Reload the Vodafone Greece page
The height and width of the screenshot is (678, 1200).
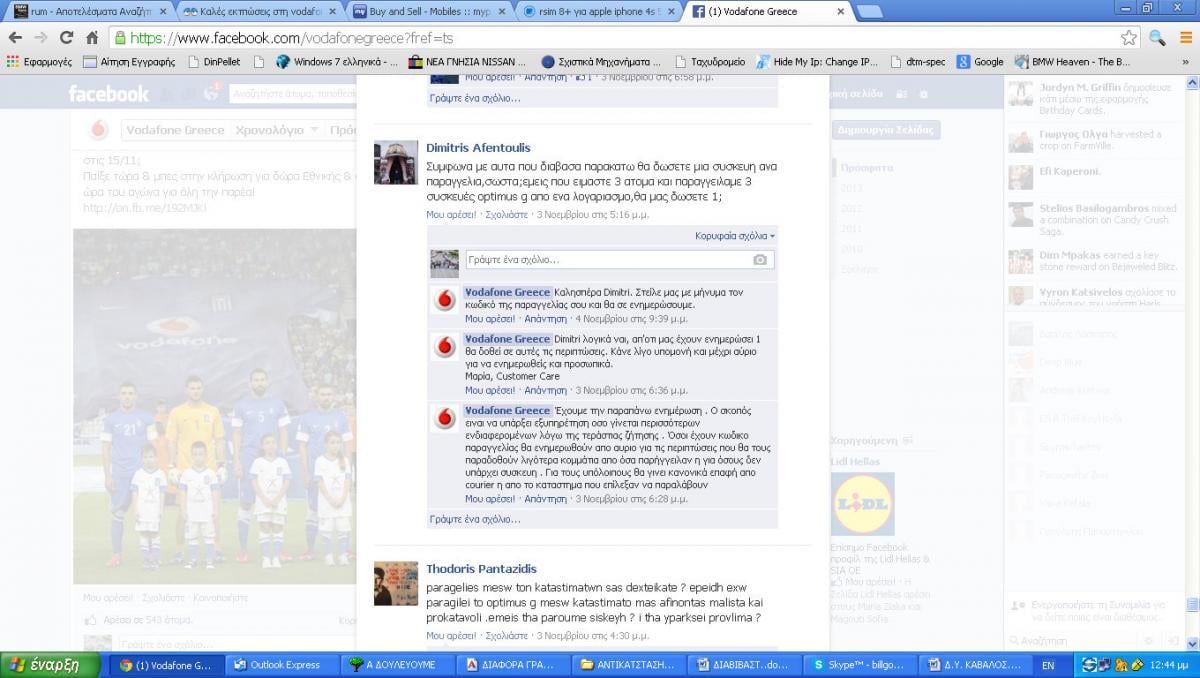(66, 38)
